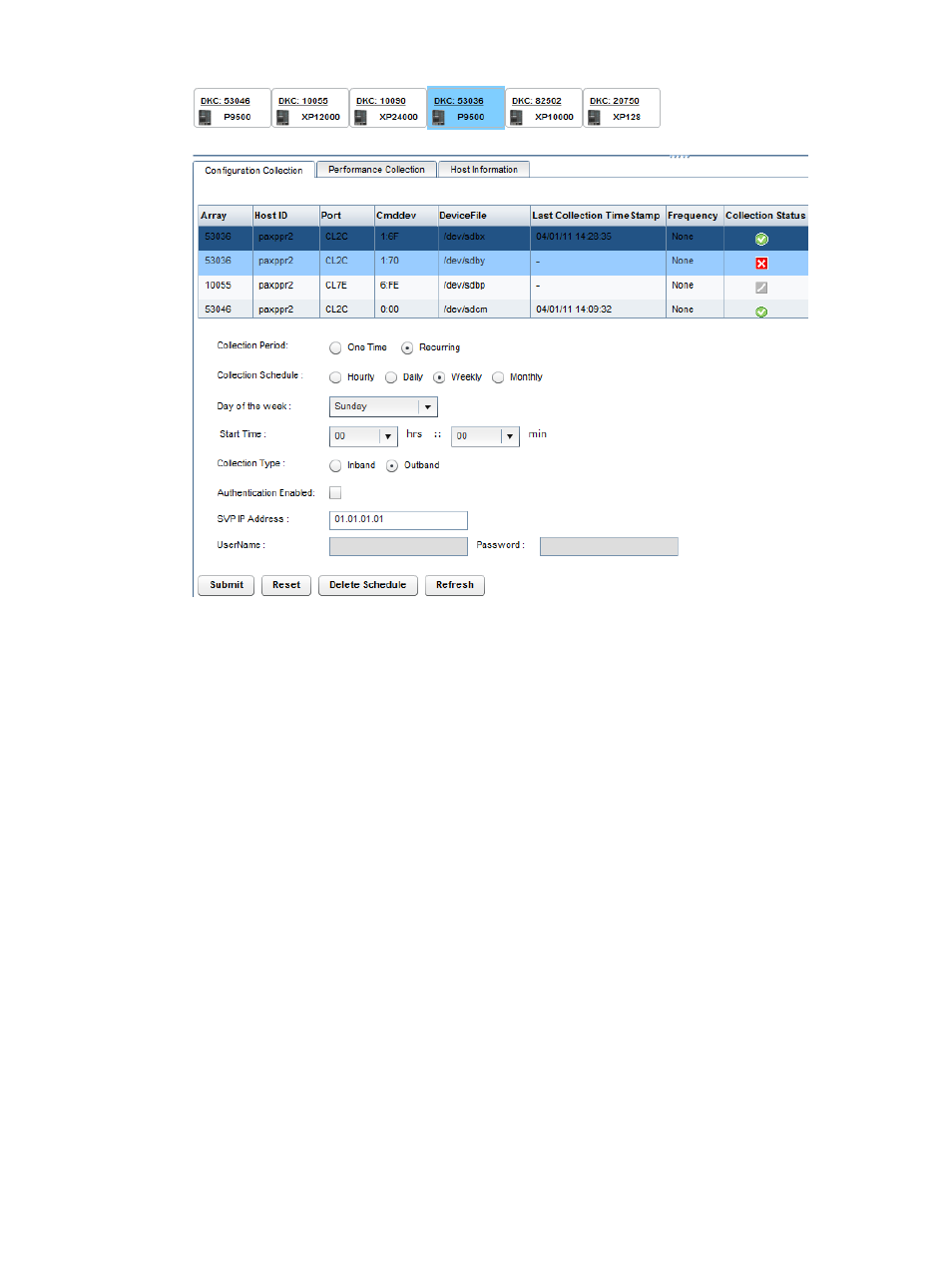Sort by Array column header

point(225,216)
